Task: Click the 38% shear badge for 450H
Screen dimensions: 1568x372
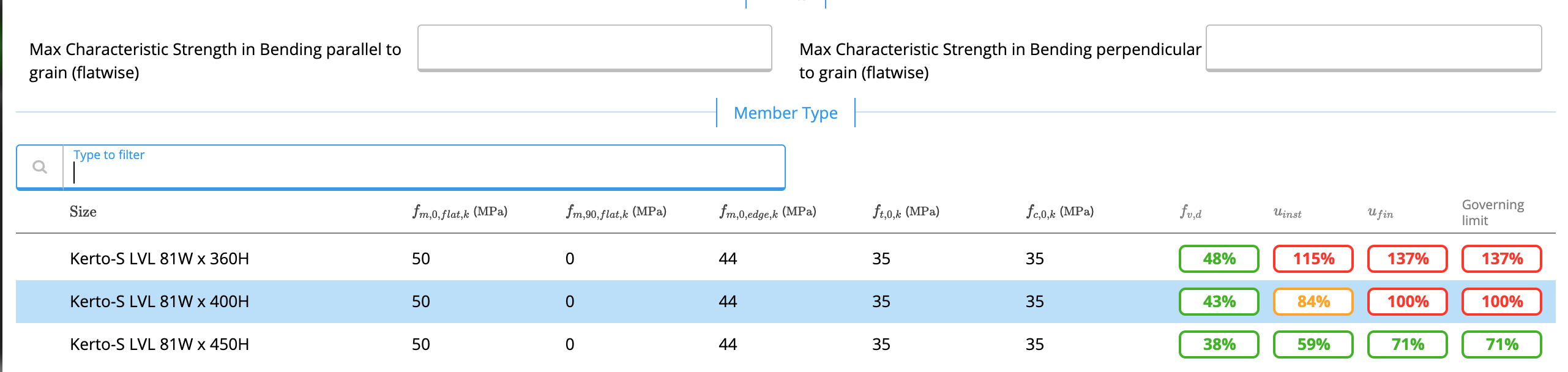Action: 1219,344
